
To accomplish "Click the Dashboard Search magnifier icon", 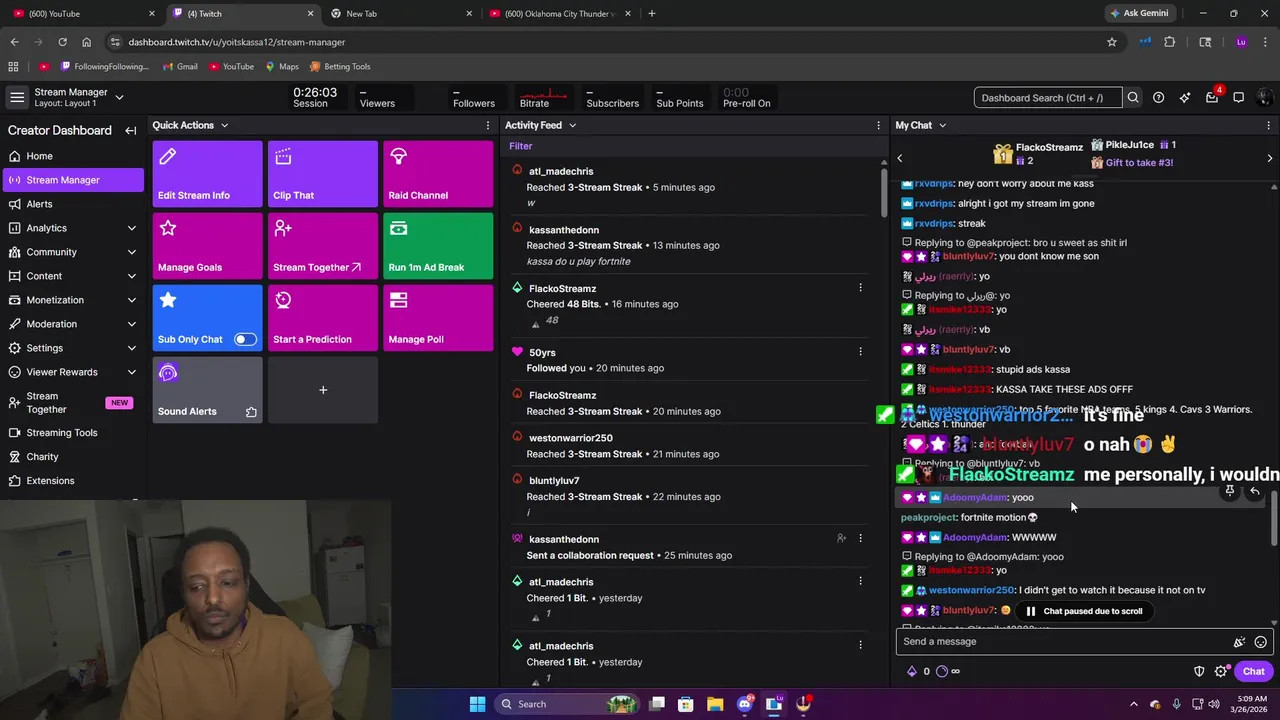I will click(1133, 98).
